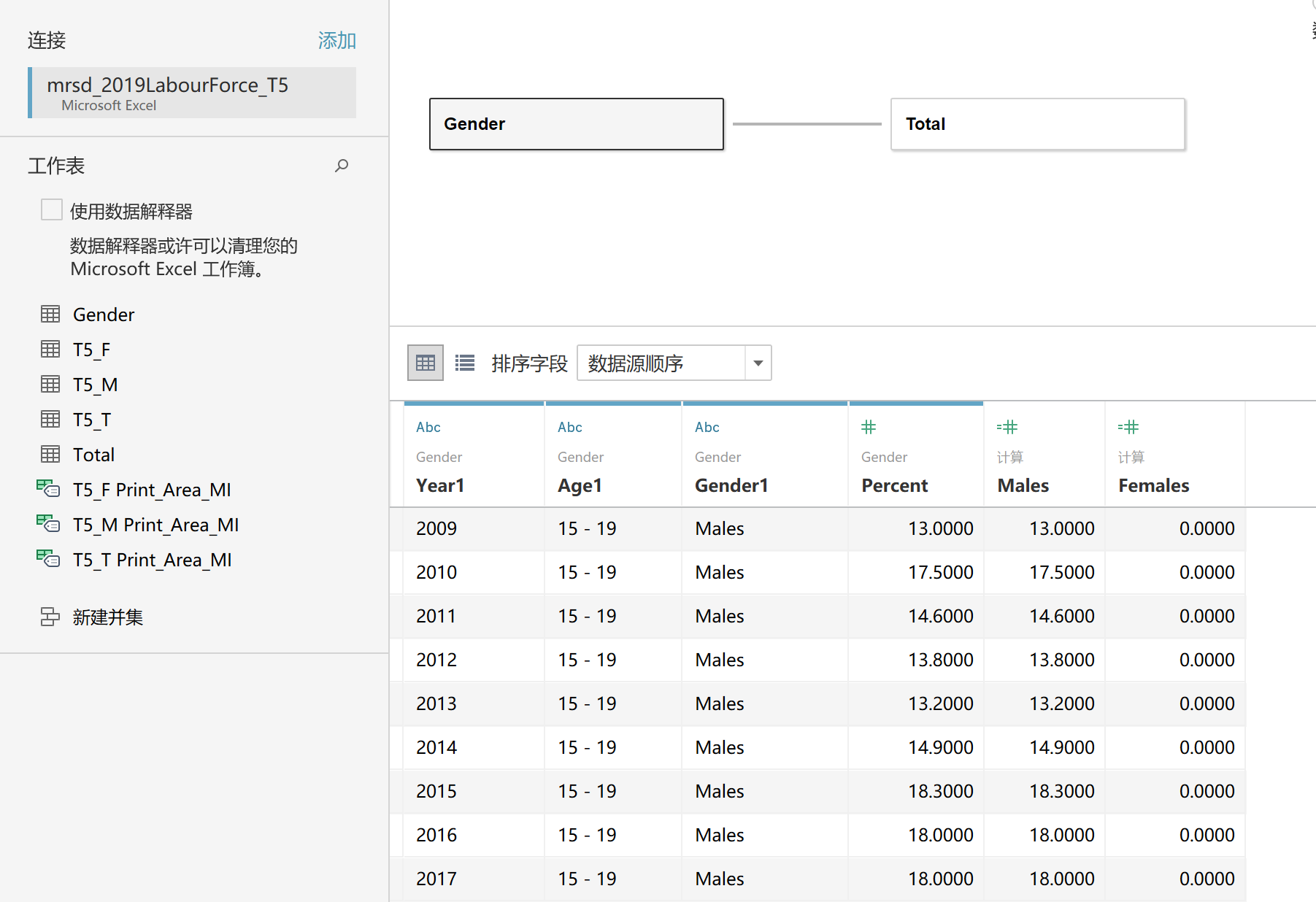Click calculation type icon above Males column
The height and width of the screenshot is (902, 1316).
(1007, 427)
